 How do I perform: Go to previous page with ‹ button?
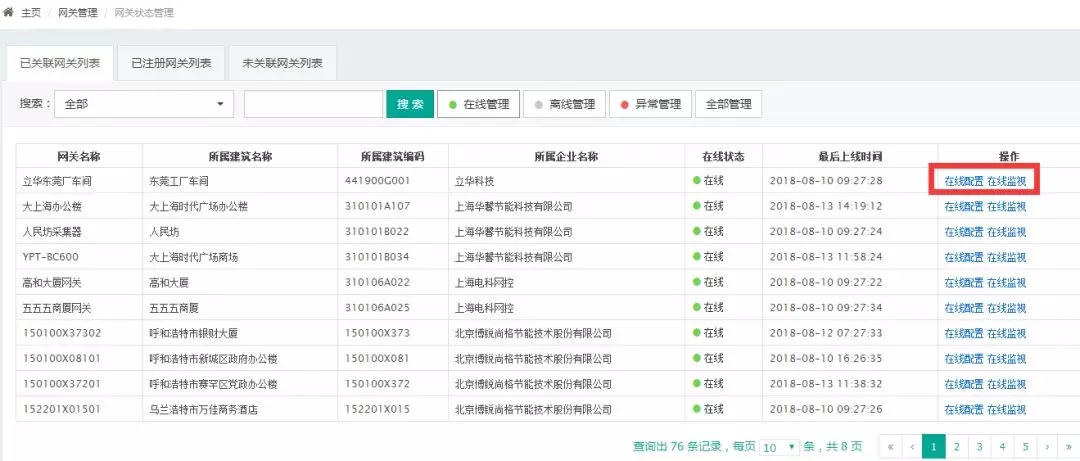pos(912,447)
